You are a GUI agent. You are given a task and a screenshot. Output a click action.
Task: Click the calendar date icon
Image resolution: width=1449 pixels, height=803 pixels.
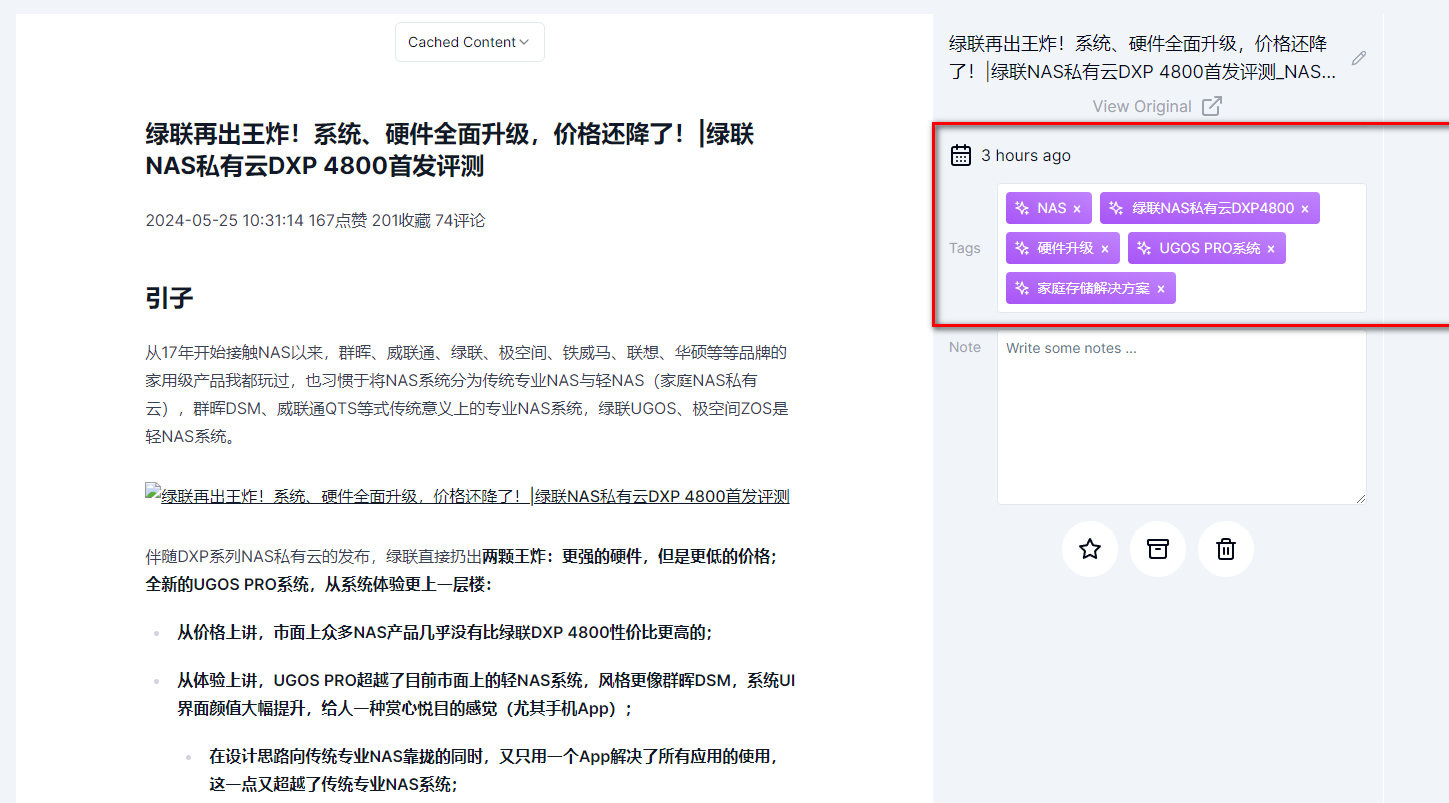pos(960,155)
